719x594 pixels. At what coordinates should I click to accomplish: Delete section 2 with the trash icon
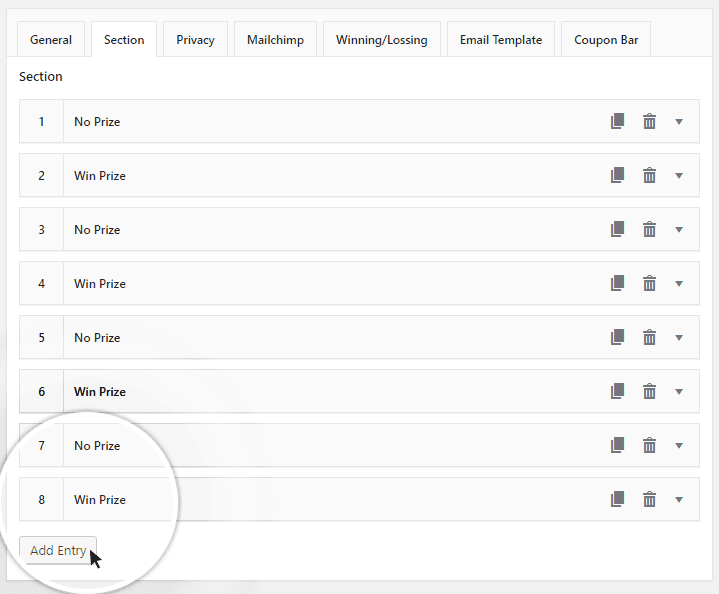(x=649, y=175)
